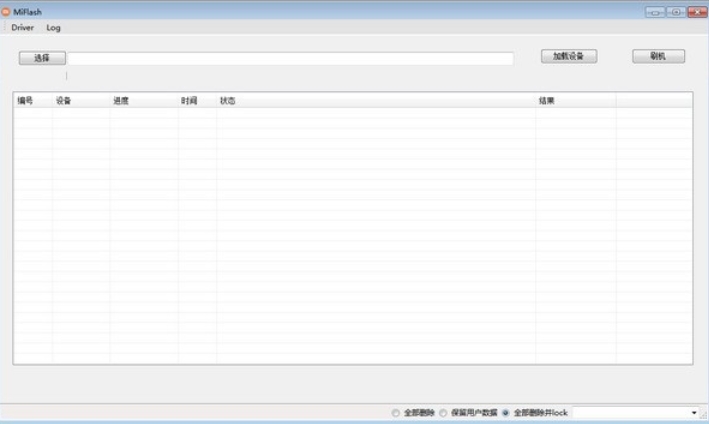Maximize the MiFlash window
This screenshot has width=709, height=424.
click(x=676, y=12)
